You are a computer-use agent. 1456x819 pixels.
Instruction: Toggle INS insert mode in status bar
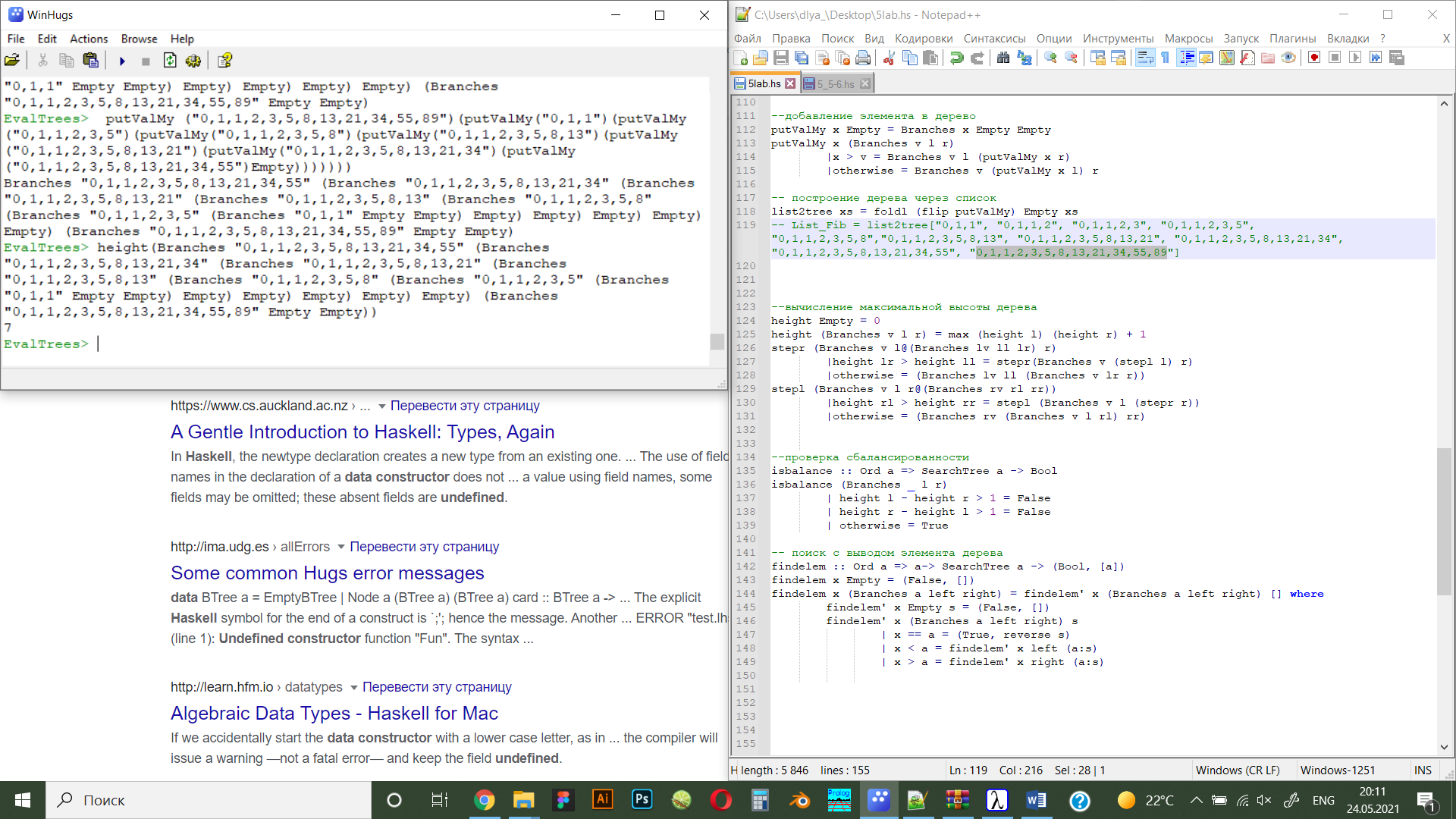pyautogui.click(x=1423, y=770)
